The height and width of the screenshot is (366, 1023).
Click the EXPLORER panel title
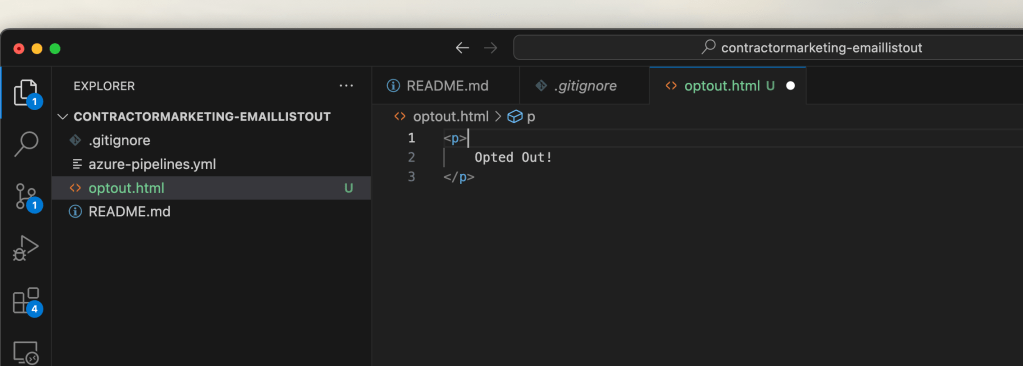pyautogui.click(x=104, y=85)
